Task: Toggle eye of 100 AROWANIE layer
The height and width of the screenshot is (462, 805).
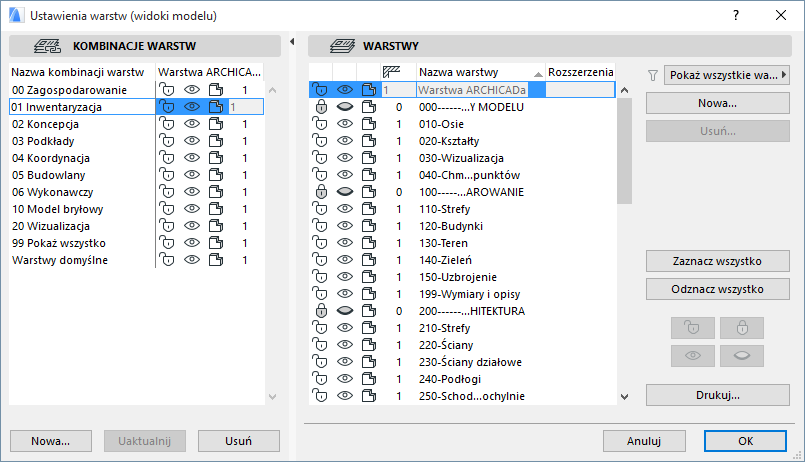Action: (344, 191)
